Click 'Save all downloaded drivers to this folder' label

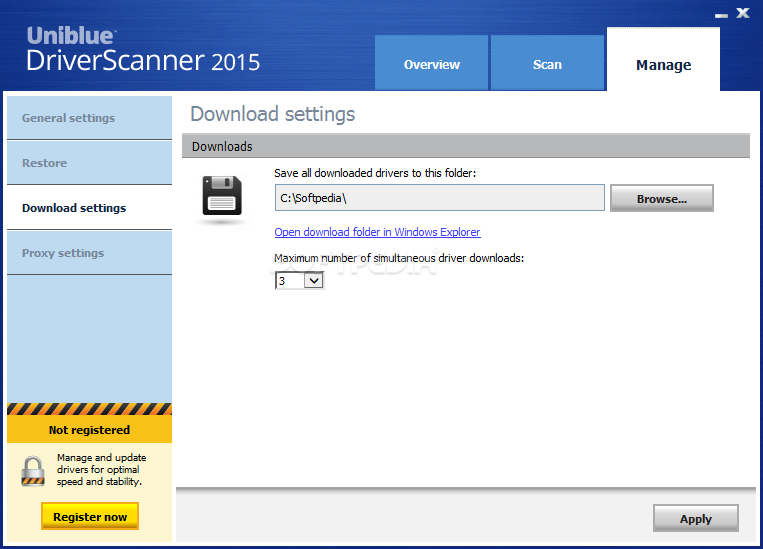point(375,173)
